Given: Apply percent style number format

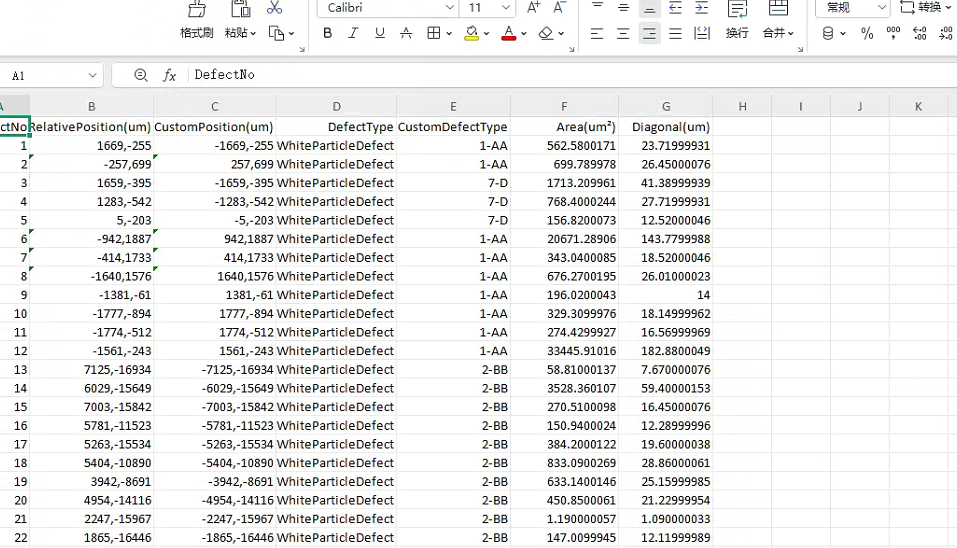Looking at the screenshot, I should [866, 33].
